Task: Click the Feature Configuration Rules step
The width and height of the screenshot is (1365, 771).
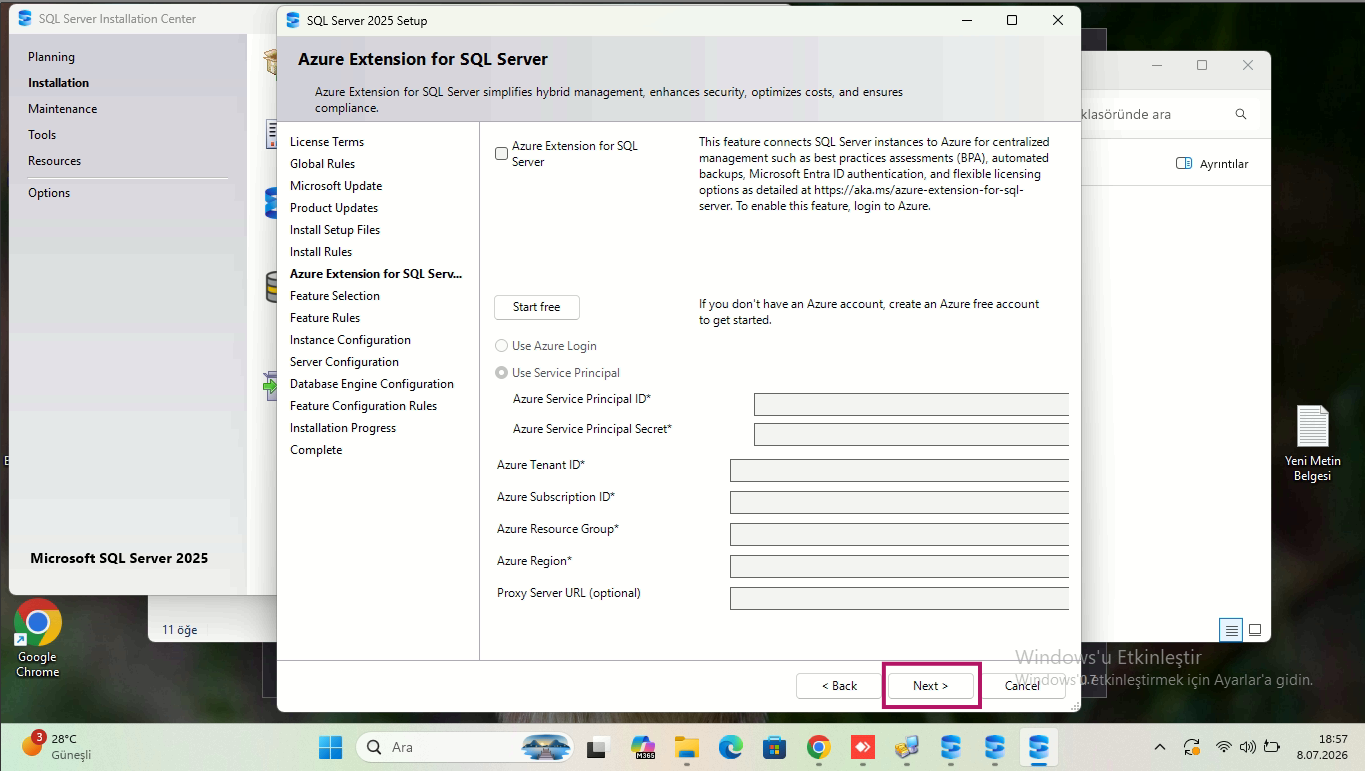Action: coord(363,406)
